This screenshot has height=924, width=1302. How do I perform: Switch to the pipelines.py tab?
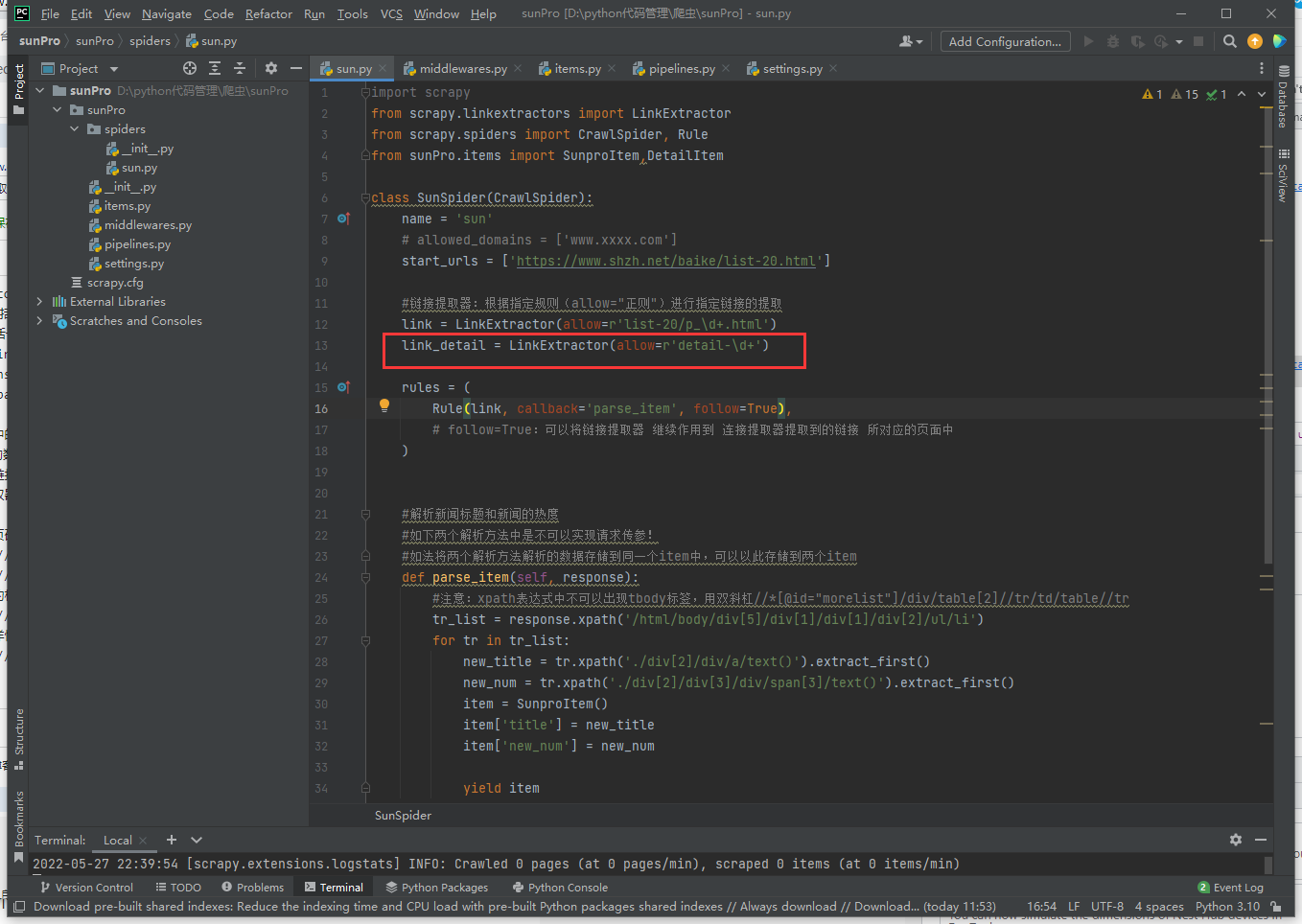pos(681,69)
